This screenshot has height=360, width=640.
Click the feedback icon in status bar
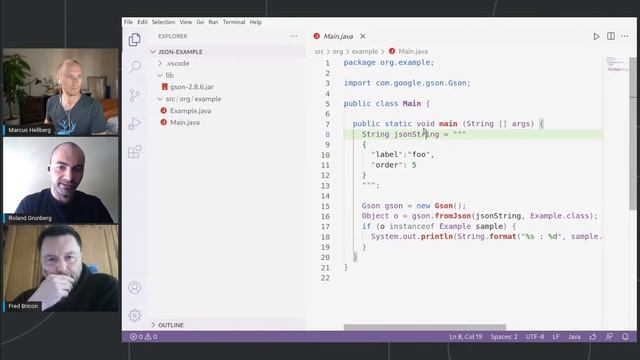[x=609, y=337]
